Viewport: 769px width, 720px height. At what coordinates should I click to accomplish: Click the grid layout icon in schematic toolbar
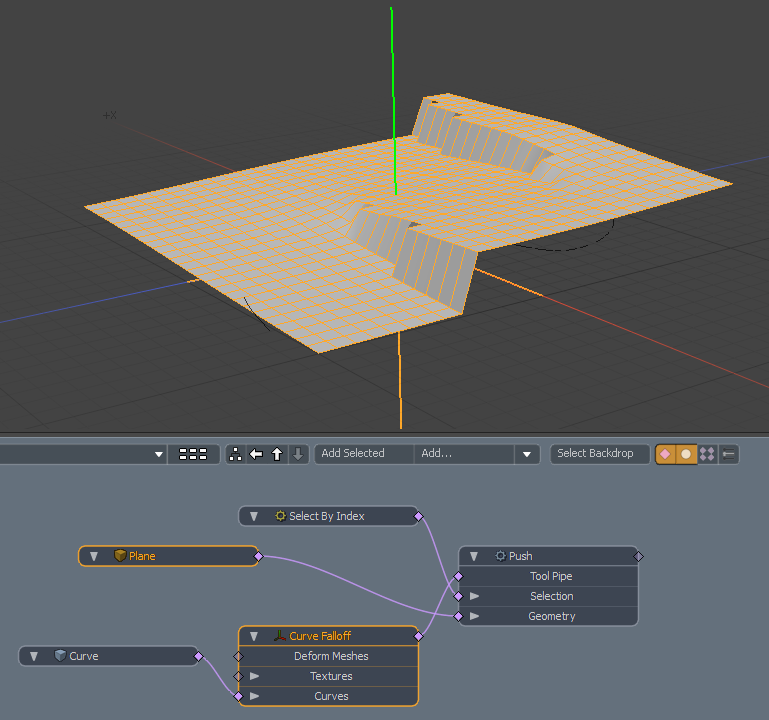tap(193, 454)
